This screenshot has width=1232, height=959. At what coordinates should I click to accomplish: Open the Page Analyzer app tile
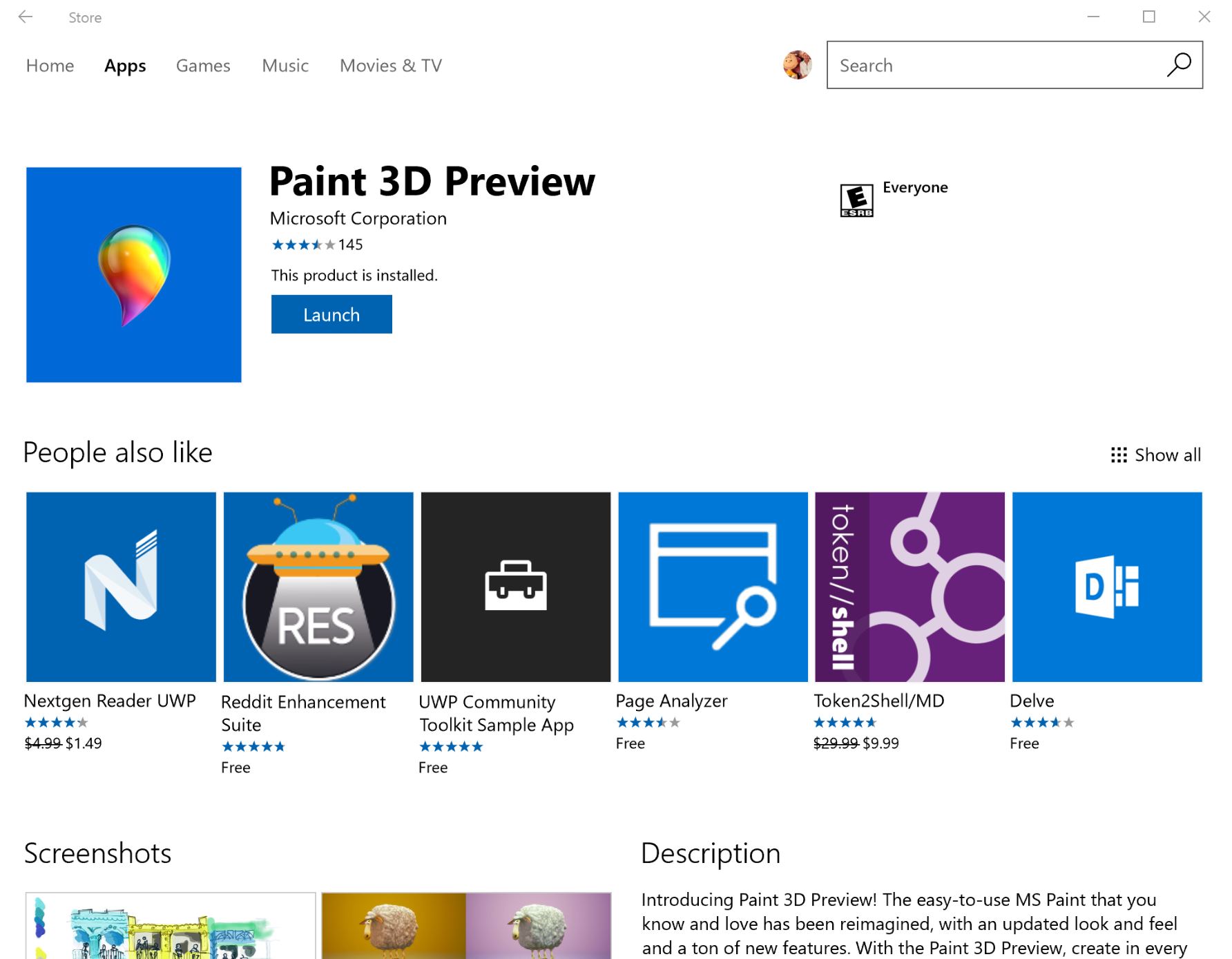[x=713, y=587]
